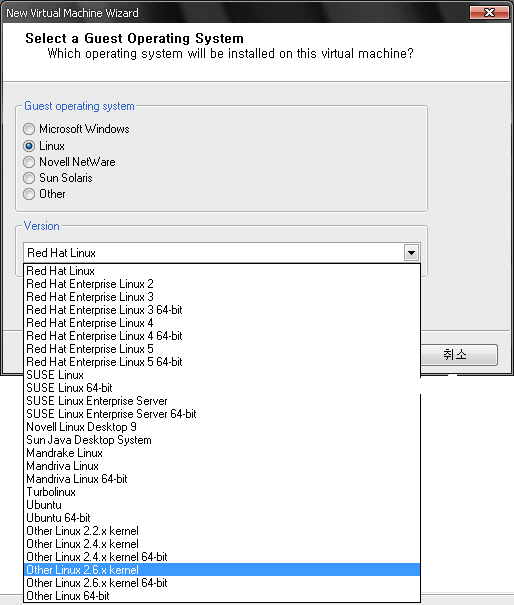Choose SUSE Linux Enterprise Server option

(x=222, y=401)
